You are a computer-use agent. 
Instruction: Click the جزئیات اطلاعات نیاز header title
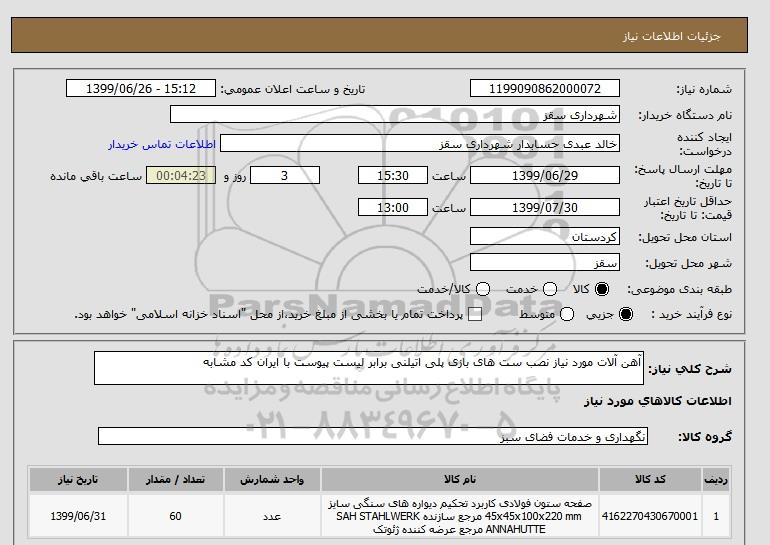[671, 36]
